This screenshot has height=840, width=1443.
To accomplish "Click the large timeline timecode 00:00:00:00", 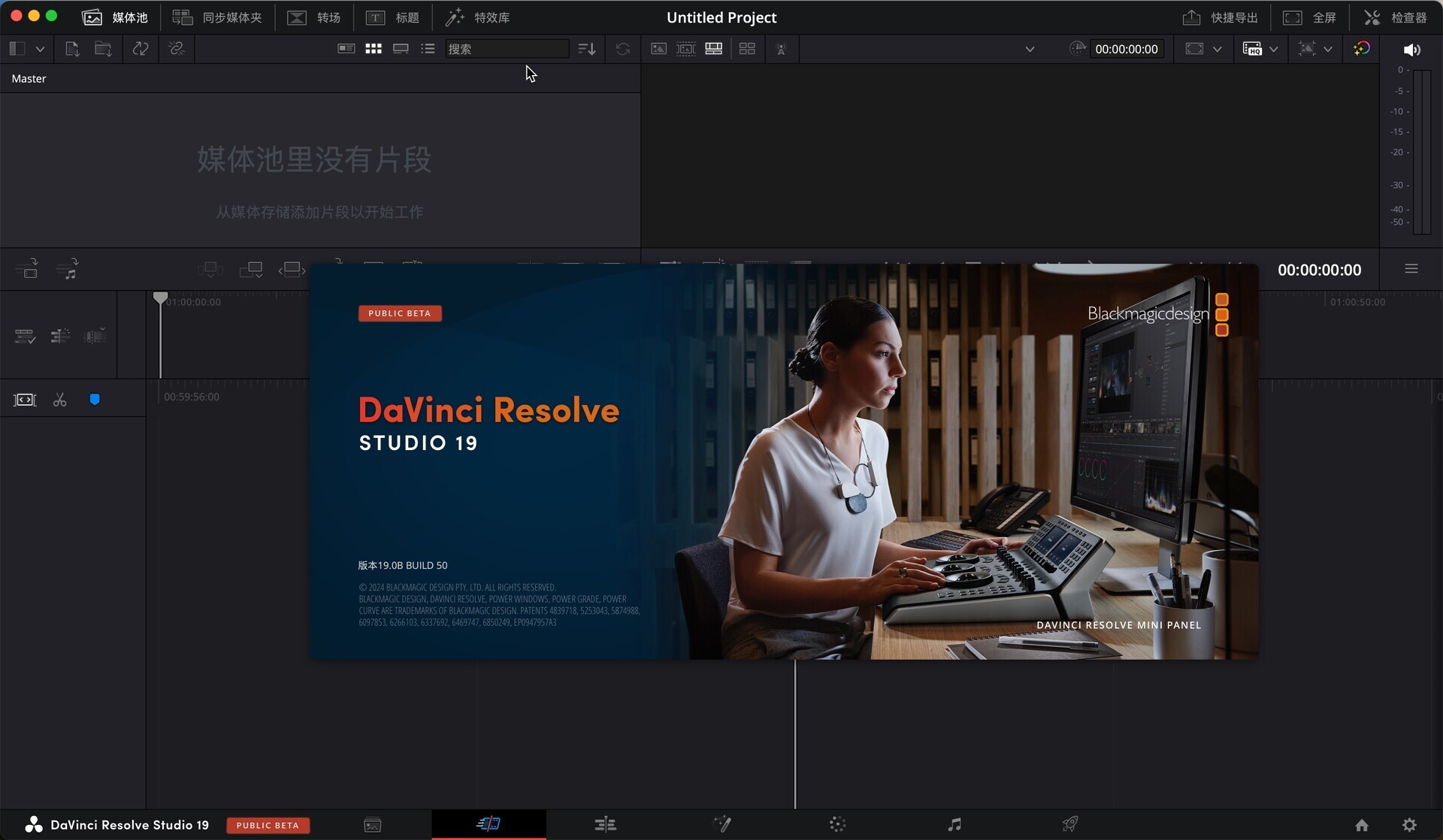I will click(x=1319, y=270).
